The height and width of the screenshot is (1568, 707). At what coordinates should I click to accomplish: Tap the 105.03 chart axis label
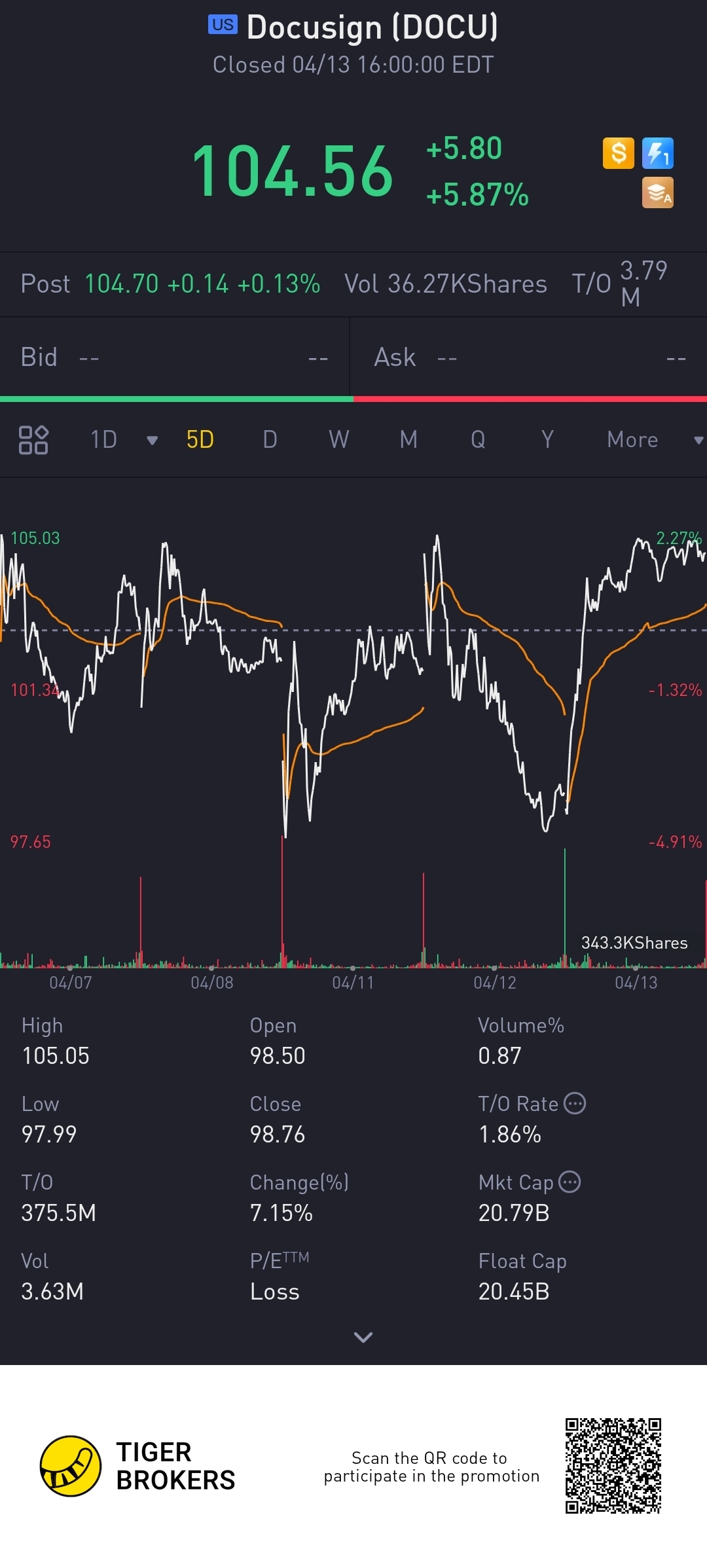(35, 538)
